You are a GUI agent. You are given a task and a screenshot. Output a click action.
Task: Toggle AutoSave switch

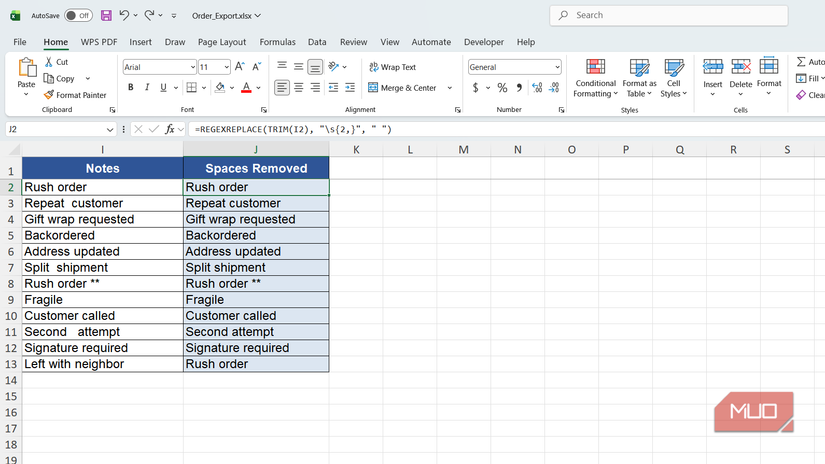tap(78, 15)
